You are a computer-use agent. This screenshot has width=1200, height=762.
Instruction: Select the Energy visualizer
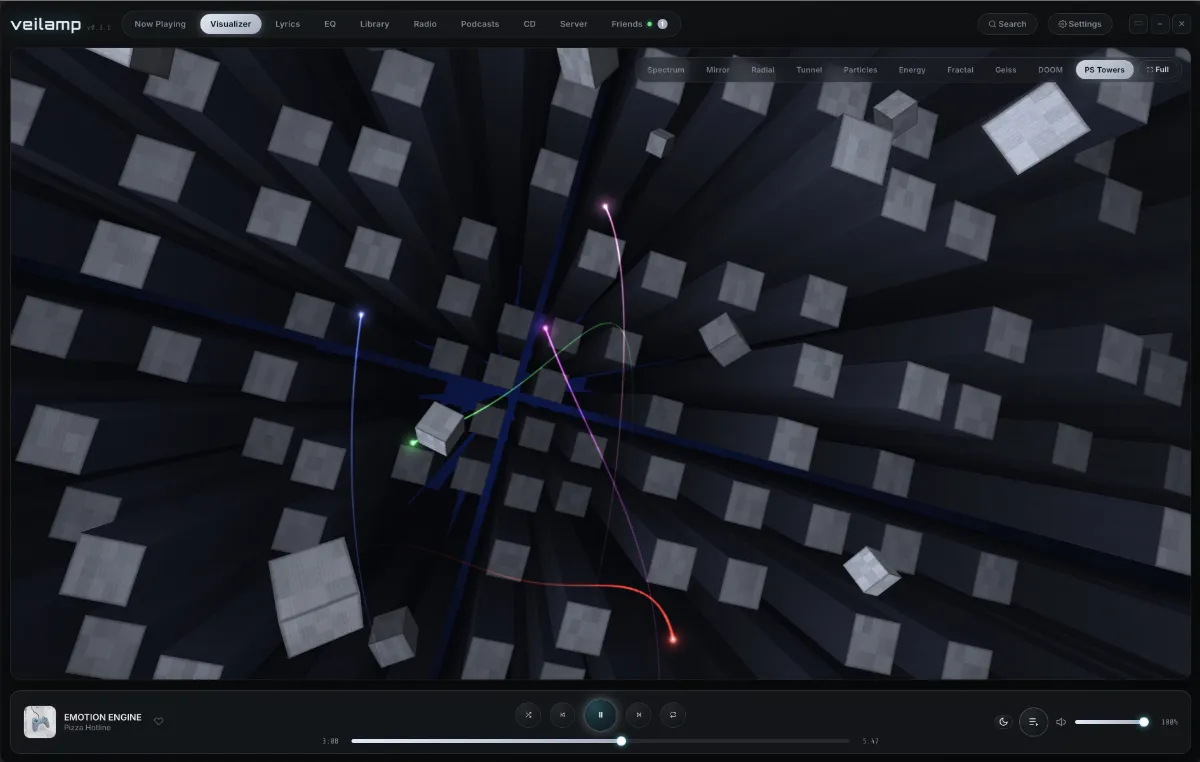912,70
